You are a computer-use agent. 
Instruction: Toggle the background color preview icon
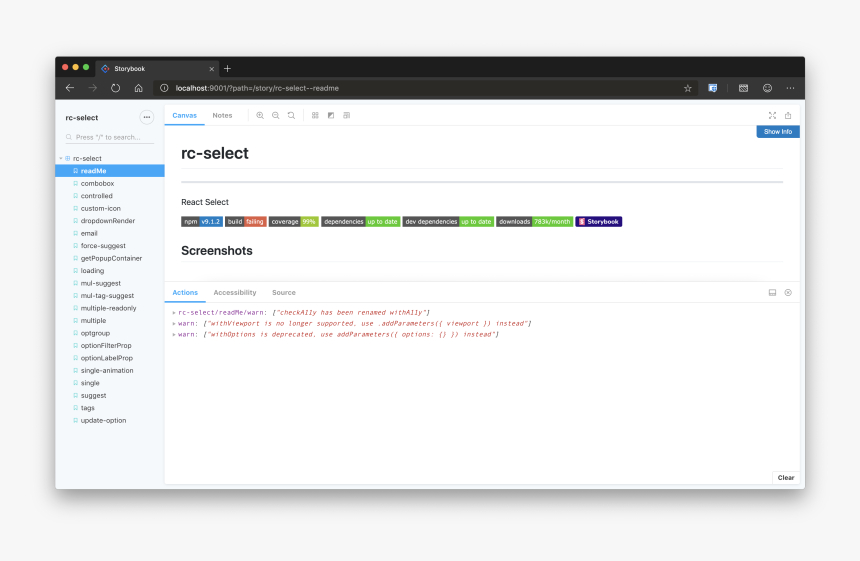click(331, 115)
